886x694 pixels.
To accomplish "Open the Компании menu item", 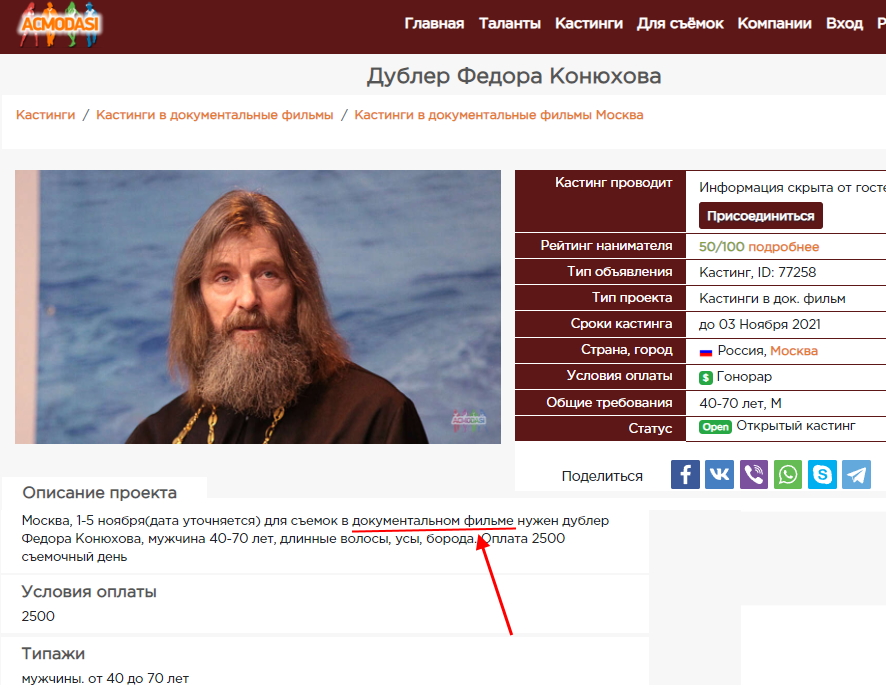I will tap(774, 24).
